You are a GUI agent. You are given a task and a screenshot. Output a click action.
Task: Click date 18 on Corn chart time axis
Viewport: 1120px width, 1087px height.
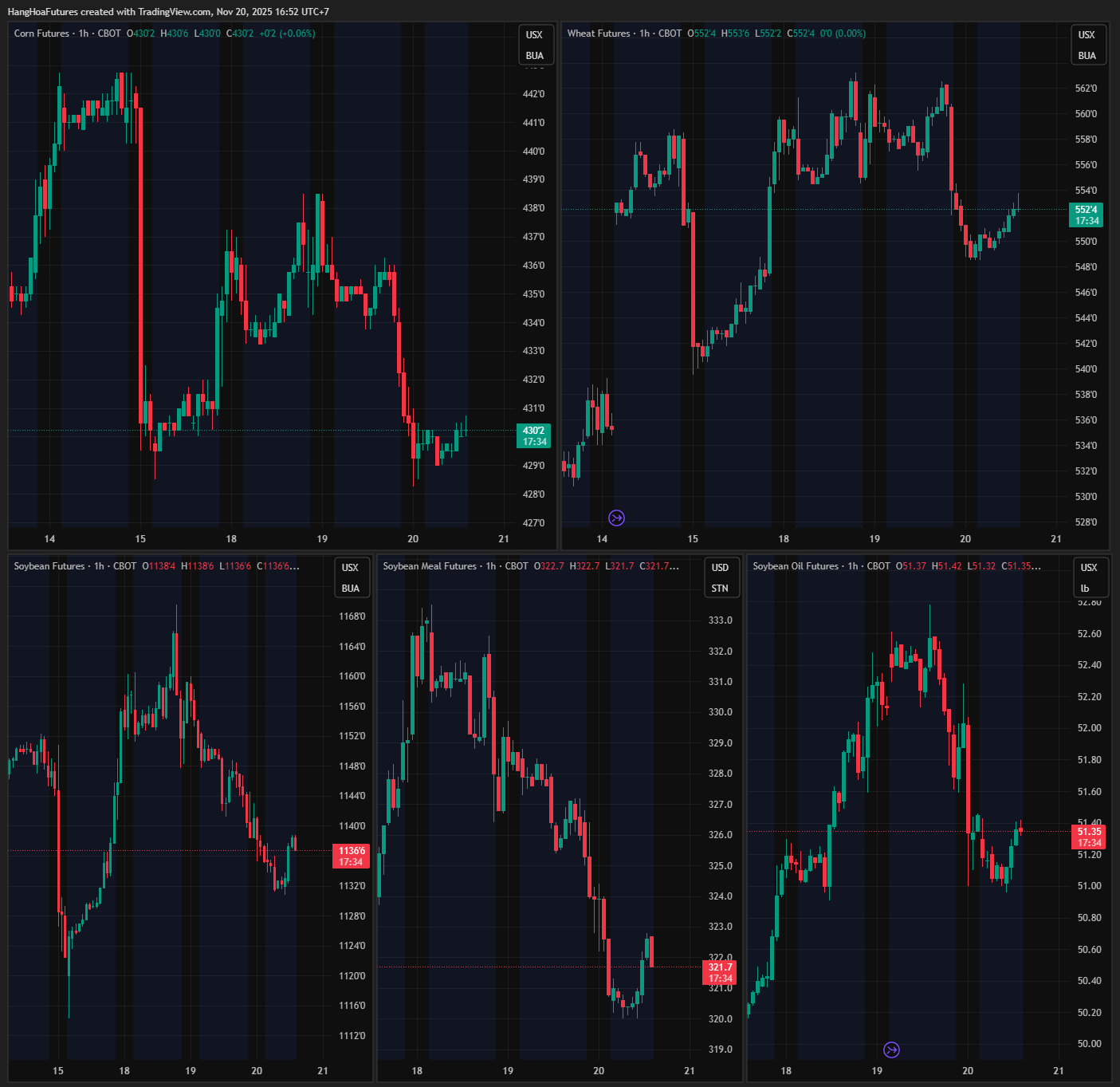pos(231,539)
